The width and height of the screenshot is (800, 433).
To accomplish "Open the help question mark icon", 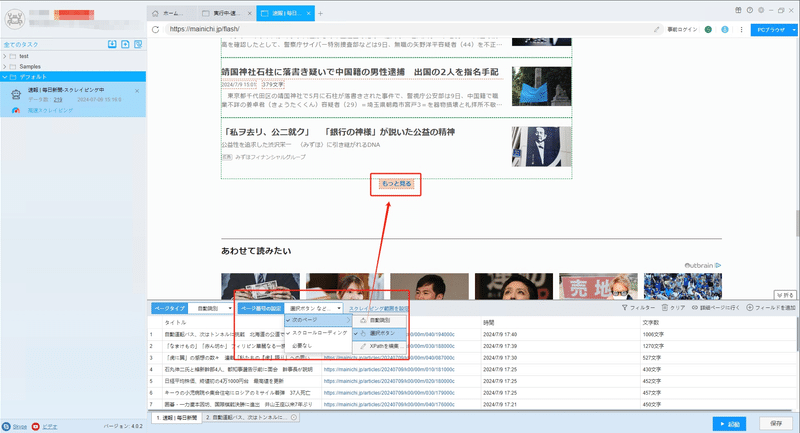I will point(749,10).
